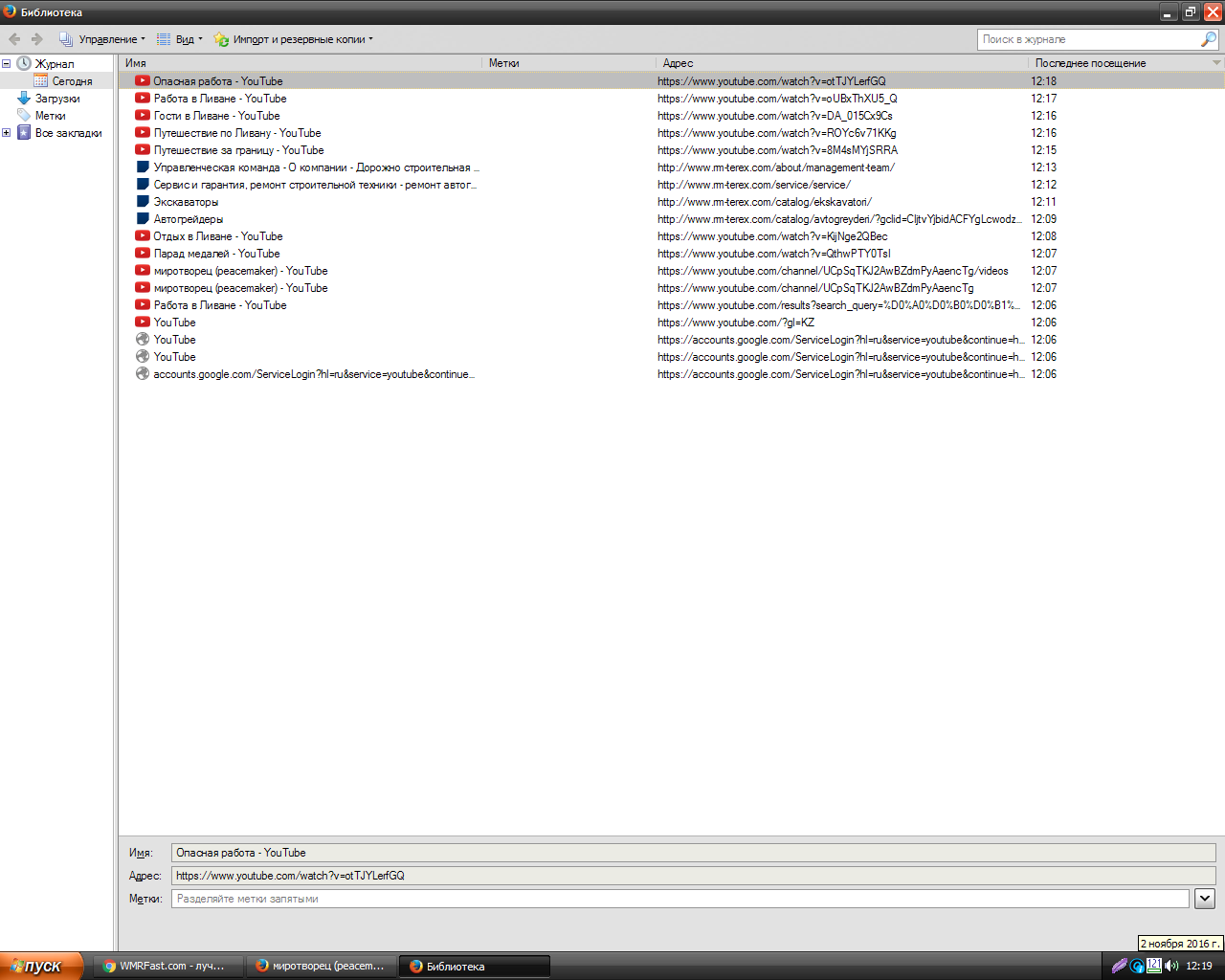Click the 12:13 visit time
Viewport: 1225px width, 980px height.
point(1044,167)
